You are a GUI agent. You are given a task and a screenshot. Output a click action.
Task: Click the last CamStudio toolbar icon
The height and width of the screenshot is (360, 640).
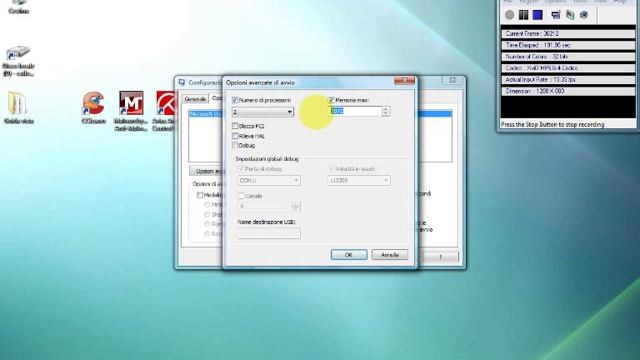point(584,15)
